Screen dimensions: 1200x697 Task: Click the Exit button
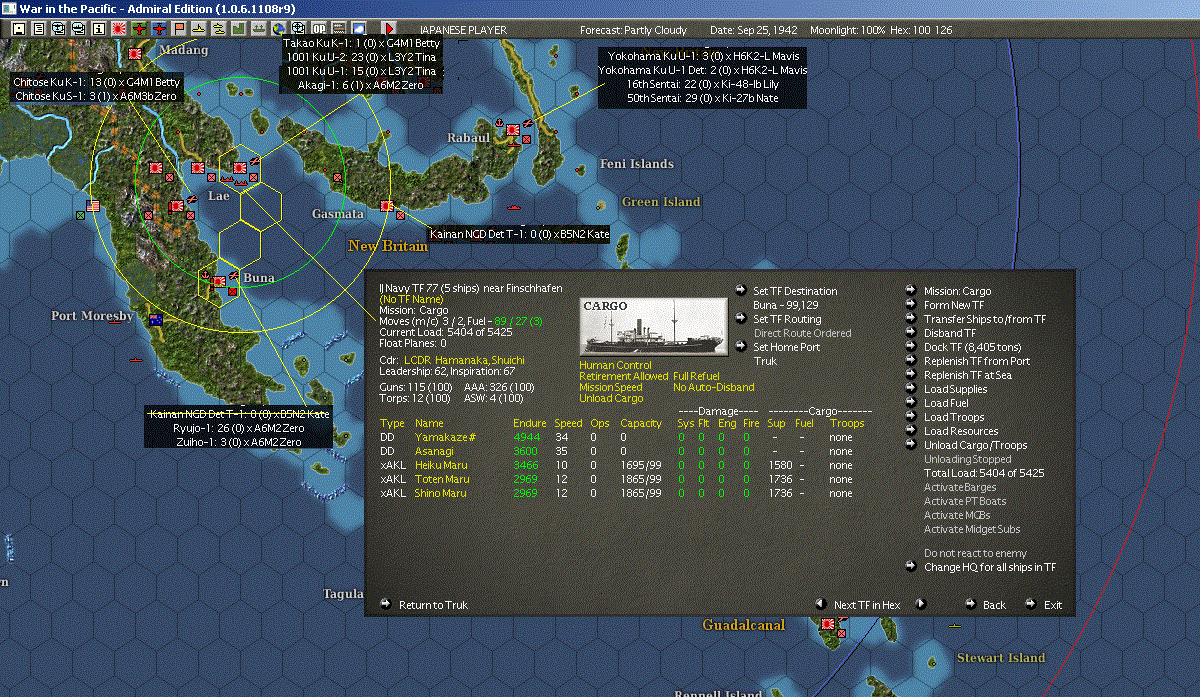click(1053, 605)
